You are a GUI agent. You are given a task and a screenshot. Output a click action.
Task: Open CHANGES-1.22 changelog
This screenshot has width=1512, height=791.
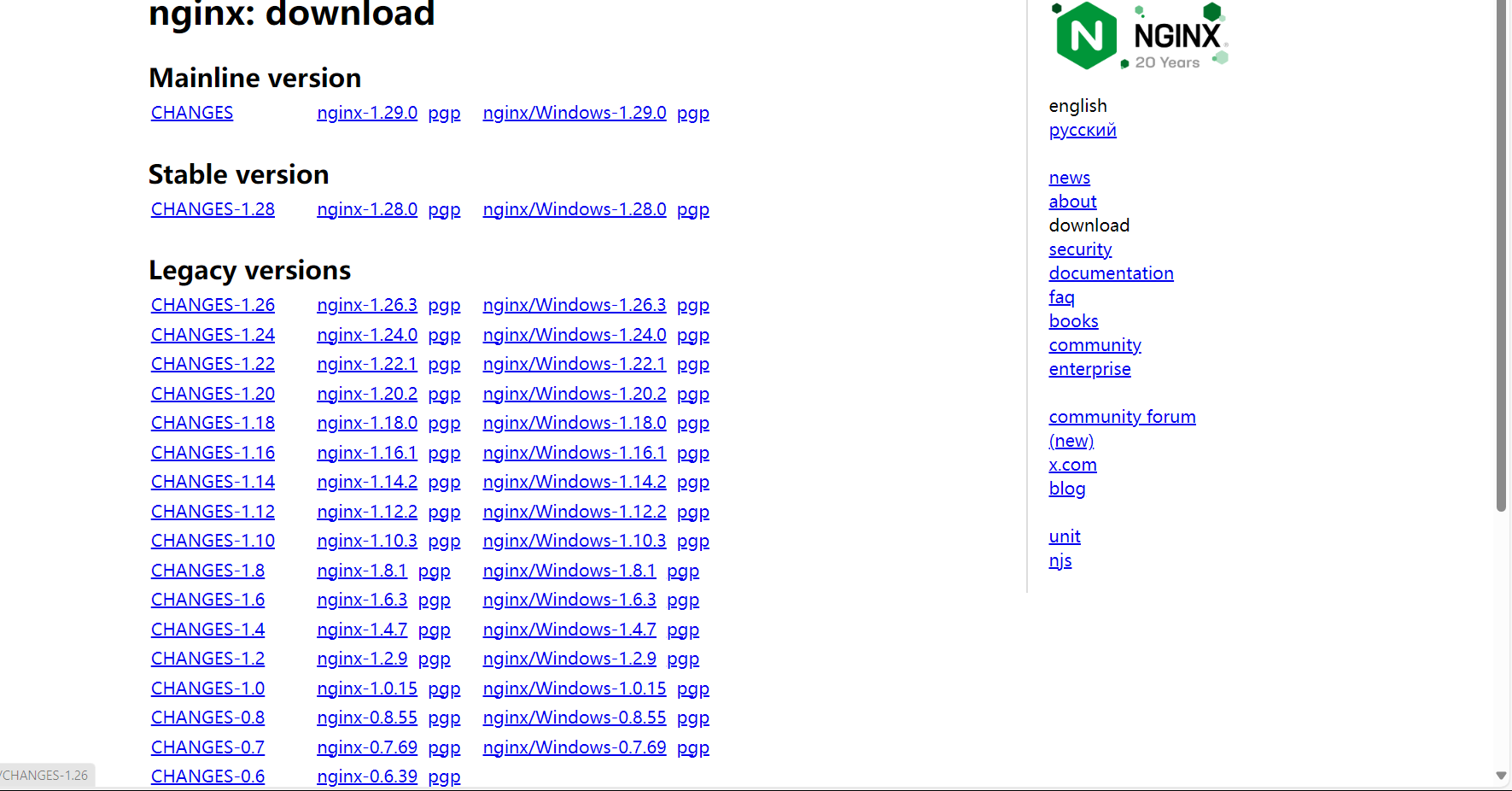pyautogui.click(x=213, y=364)
